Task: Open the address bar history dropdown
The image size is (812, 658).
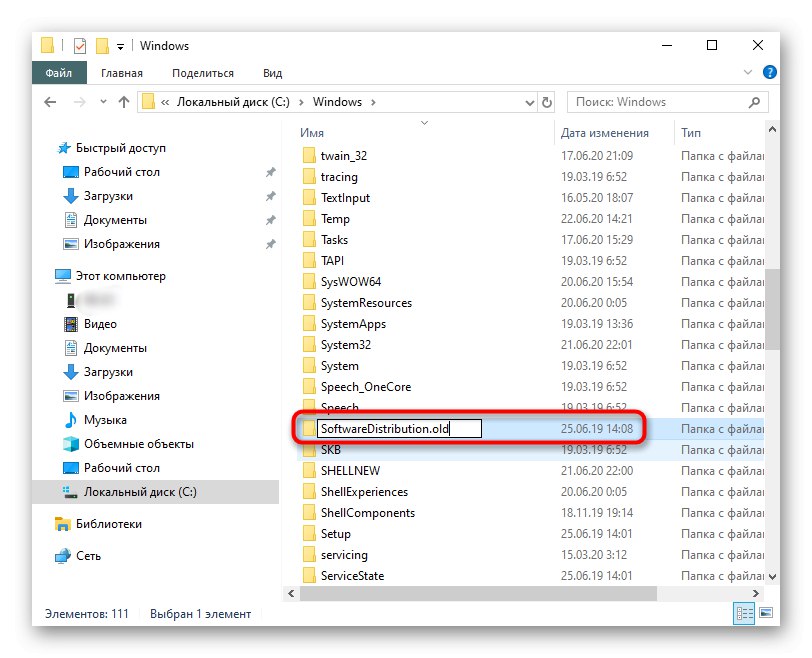Action: 530,101
